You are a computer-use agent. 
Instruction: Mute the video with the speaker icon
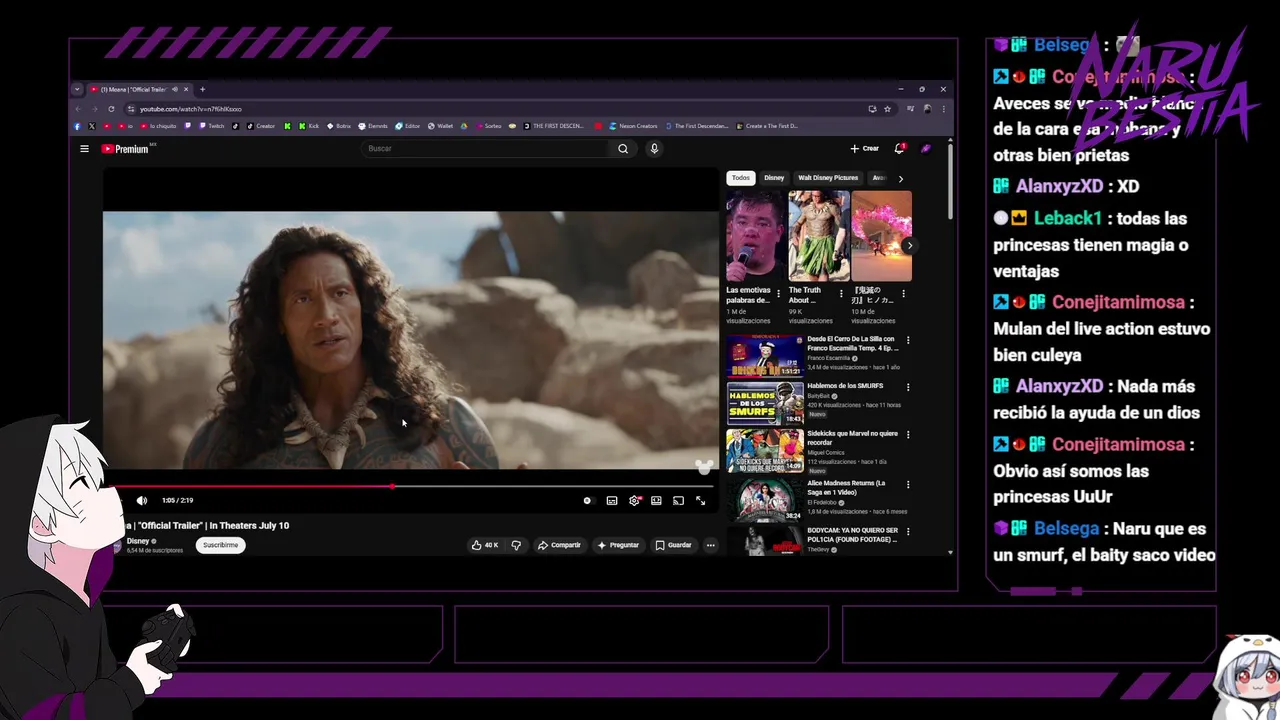point(141,500)
